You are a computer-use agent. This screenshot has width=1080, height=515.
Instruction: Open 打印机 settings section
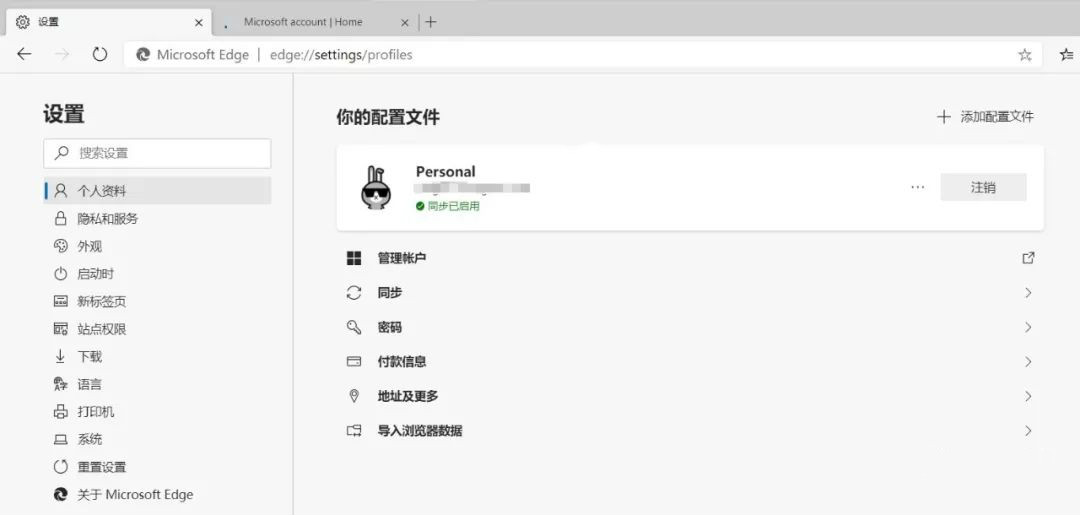pyautogui.click(x=157, y=412)
